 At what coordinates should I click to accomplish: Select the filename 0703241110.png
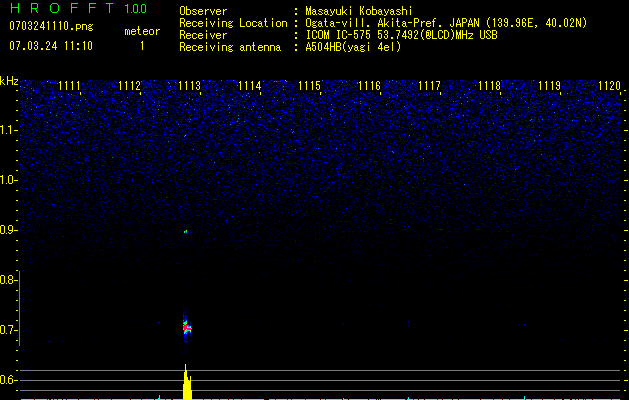45,24
